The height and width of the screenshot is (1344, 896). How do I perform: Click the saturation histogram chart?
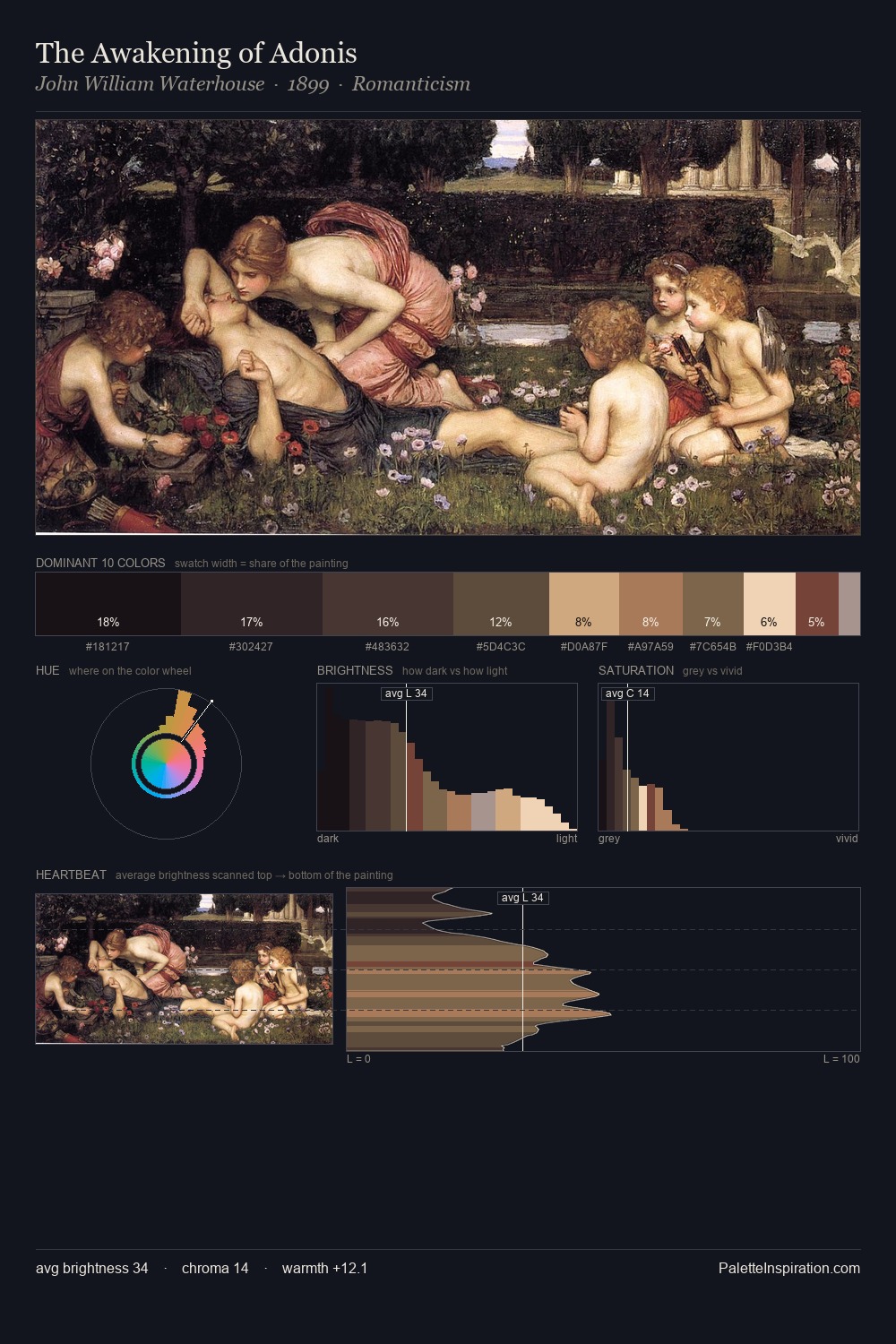728,757
